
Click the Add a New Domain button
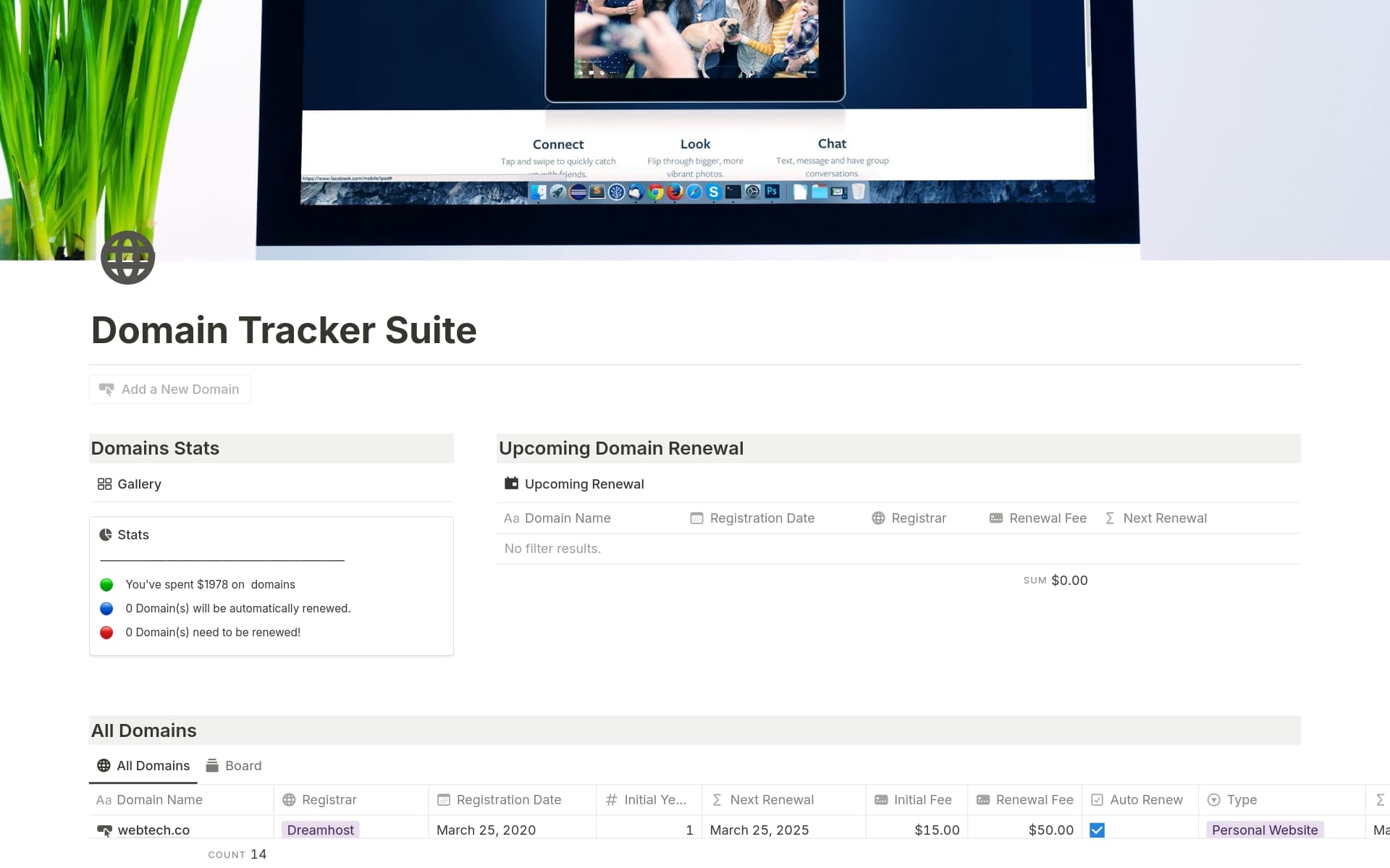[x=170, y=389]
